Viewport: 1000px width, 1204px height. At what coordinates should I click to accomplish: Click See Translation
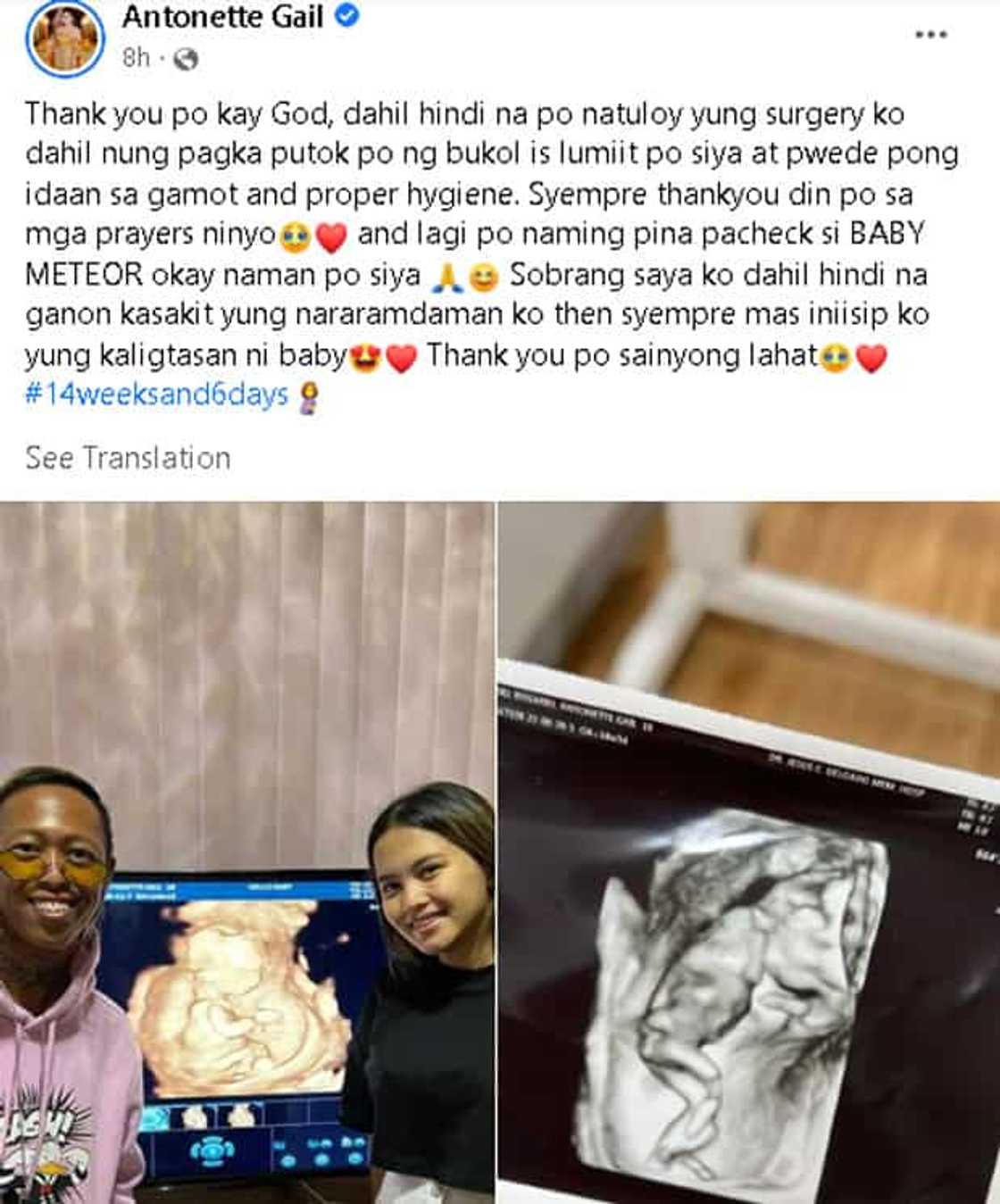click(128, 458)
